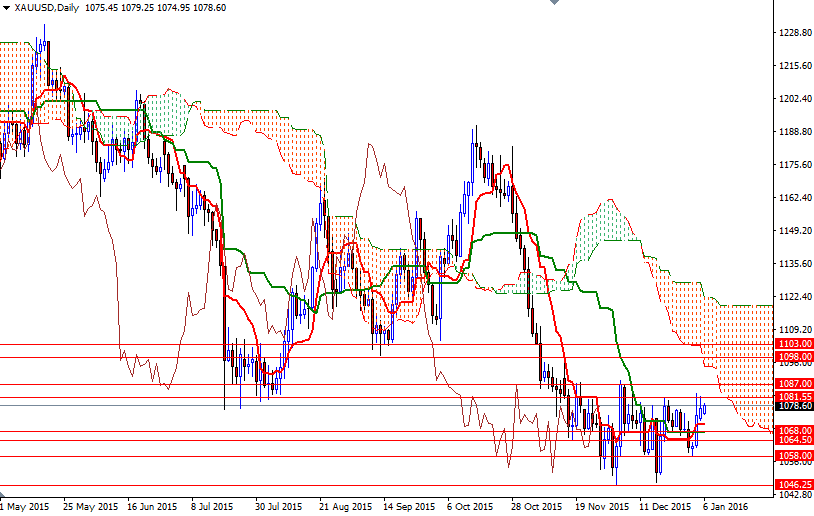Select the 1103.00 red price label

tap(794, 343)
